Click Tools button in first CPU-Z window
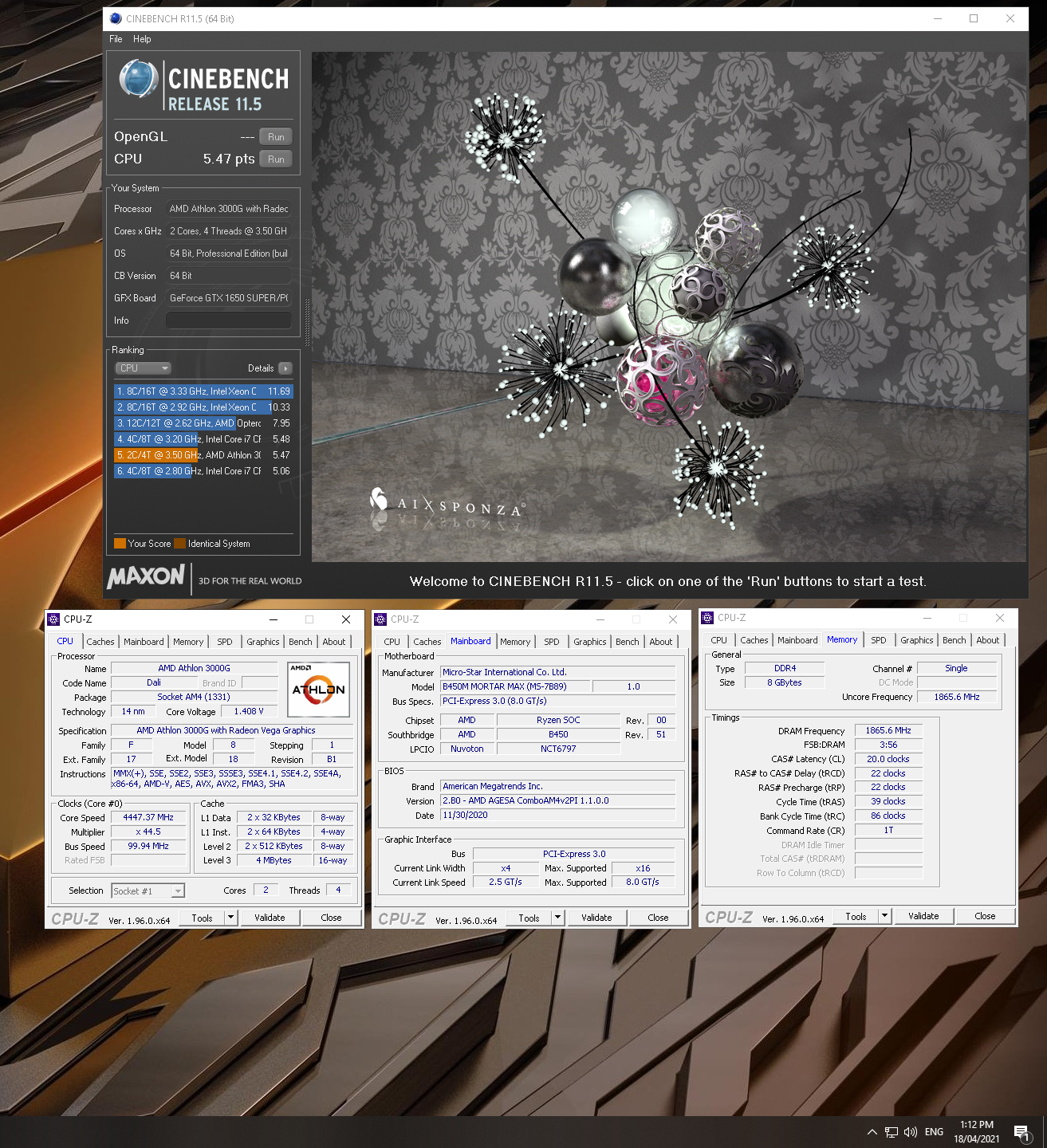Image resolution: width=1047 pixels, height=1148 pixels. 203,918
